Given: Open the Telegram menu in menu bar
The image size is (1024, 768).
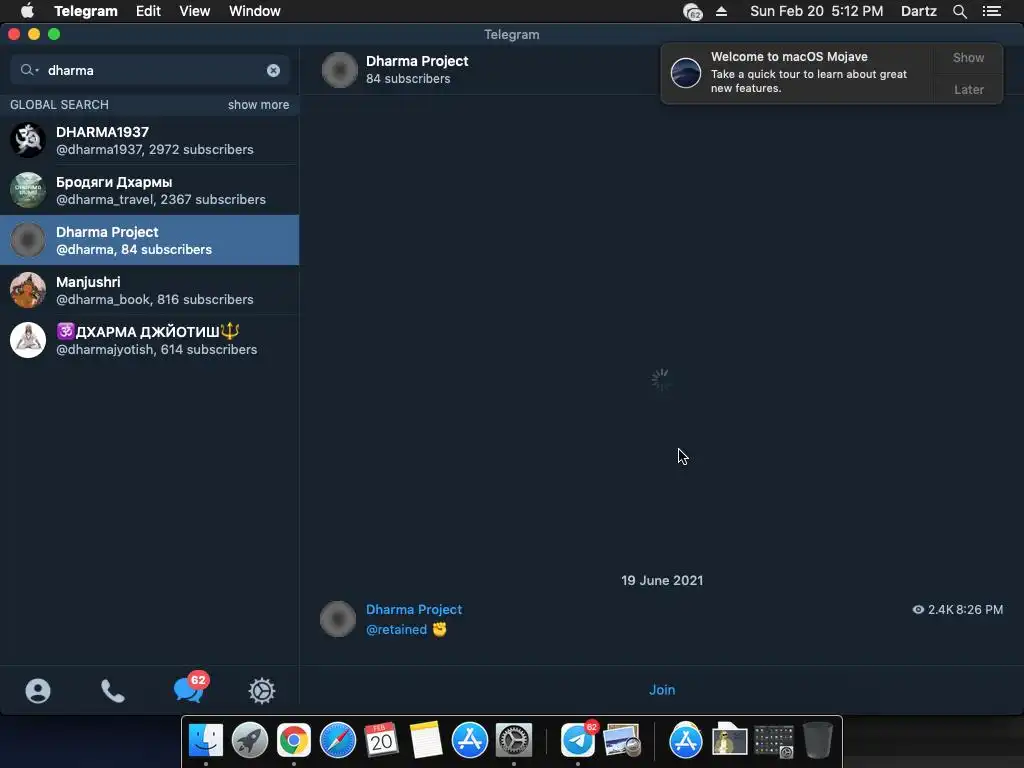Looking at the screenshot, I should pos(86,11).
